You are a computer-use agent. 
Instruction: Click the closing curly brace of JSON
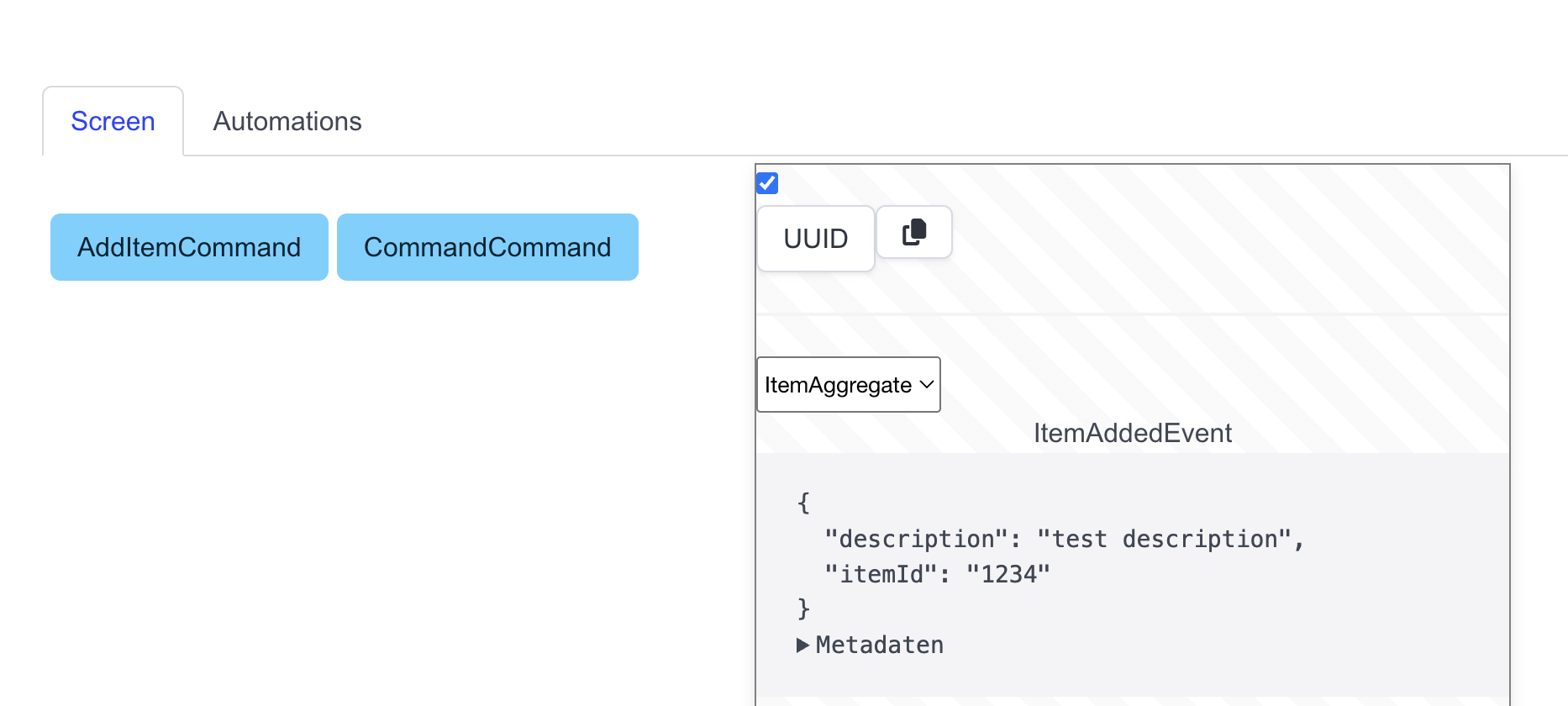pyautogui.click(x=803, y=608)
